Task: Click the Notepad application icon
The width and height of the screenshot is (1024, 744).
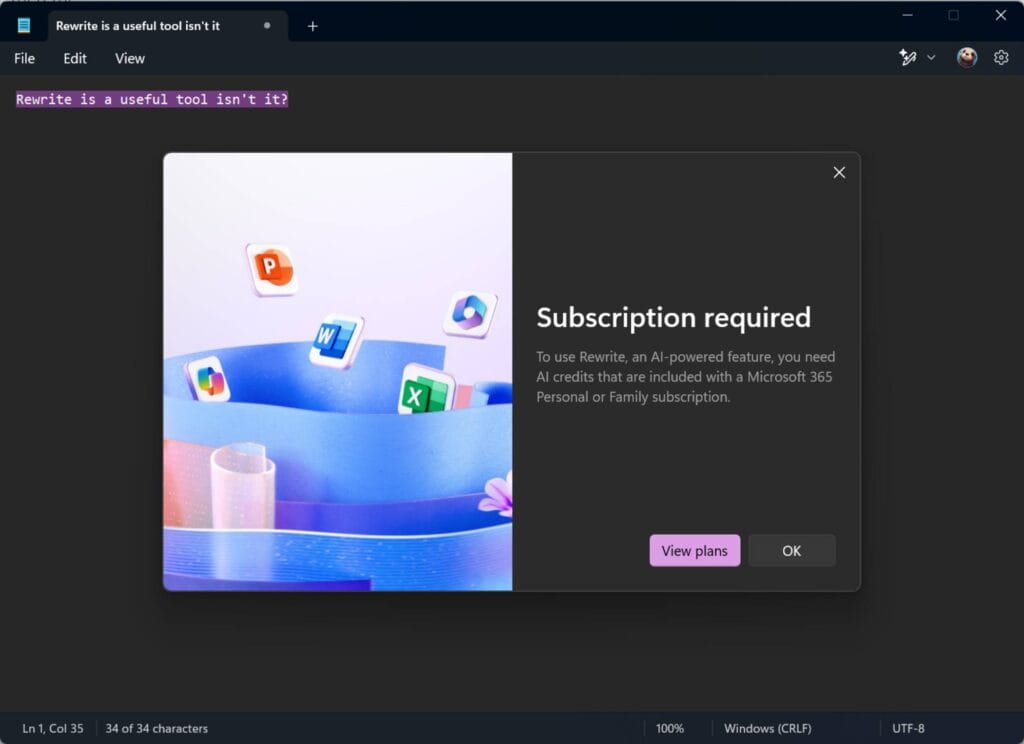Action: pos(22,25)
